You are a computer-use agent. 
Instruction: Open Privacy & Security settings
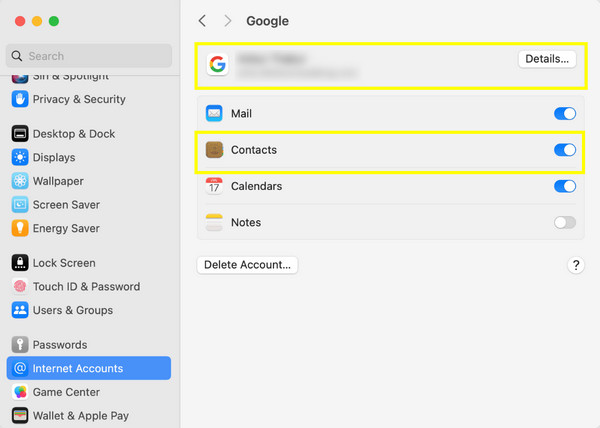tap(78, 99)
